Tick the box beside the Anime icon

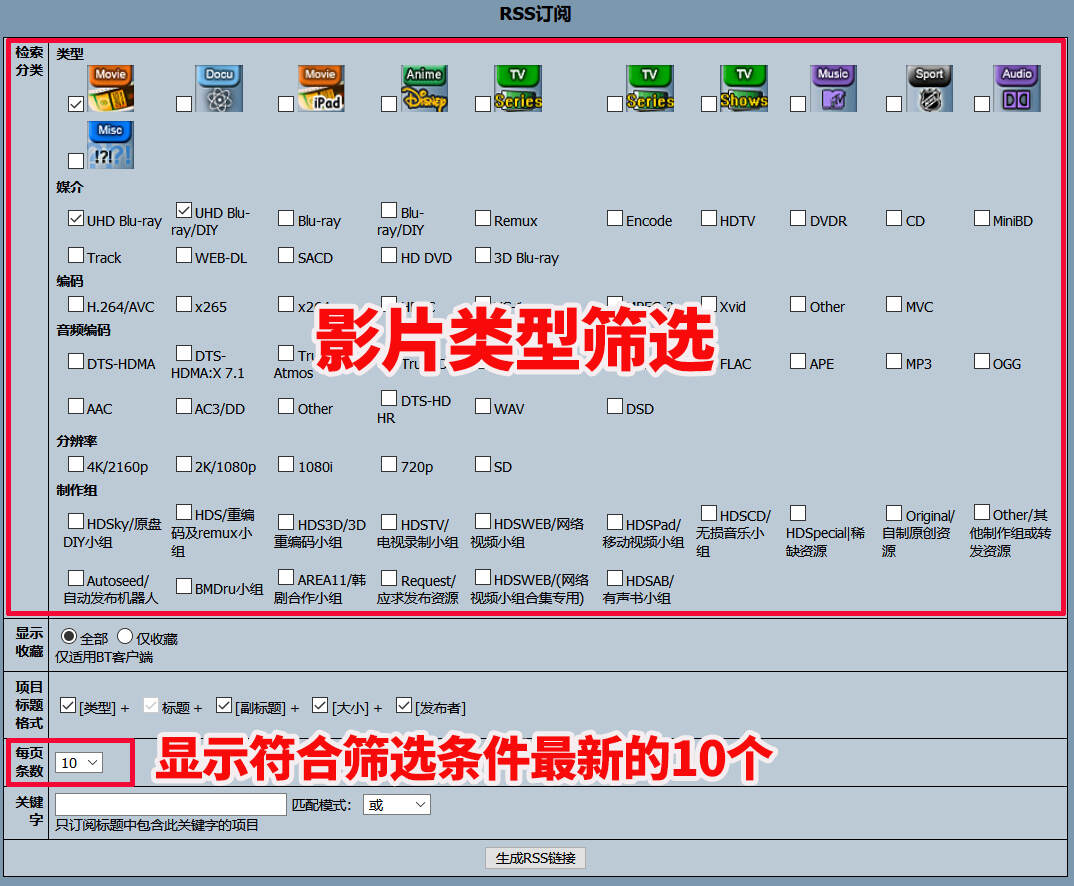tap(388, 104)
